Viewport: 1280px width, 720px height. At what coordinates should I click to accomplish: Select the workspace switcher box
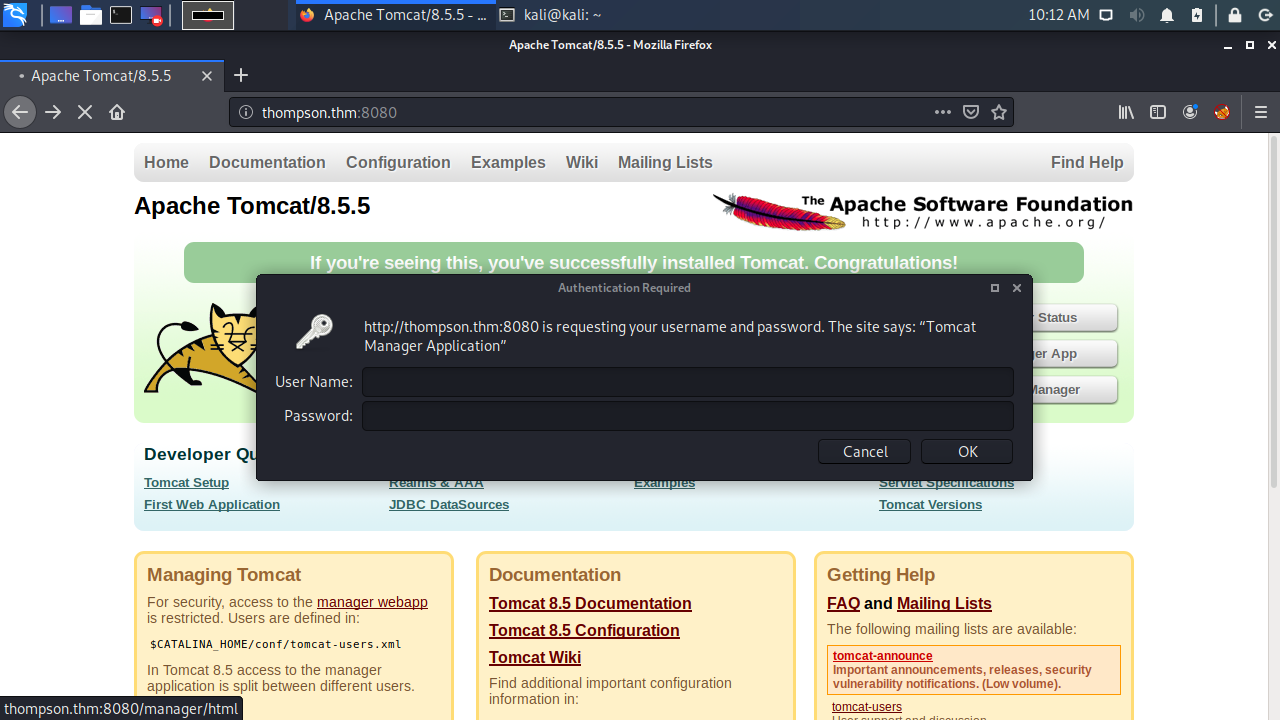[x=208, y=15]
